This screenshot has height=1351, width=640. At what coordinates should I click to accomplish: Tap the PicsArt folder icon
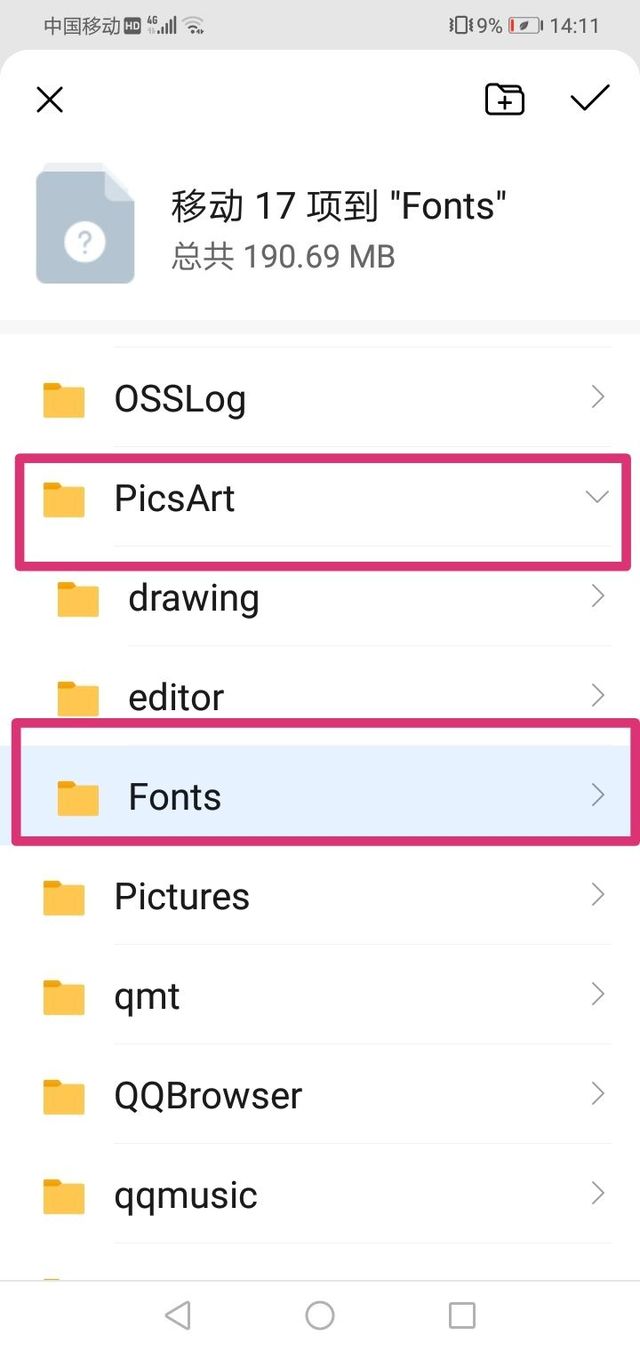coord(64,499)
